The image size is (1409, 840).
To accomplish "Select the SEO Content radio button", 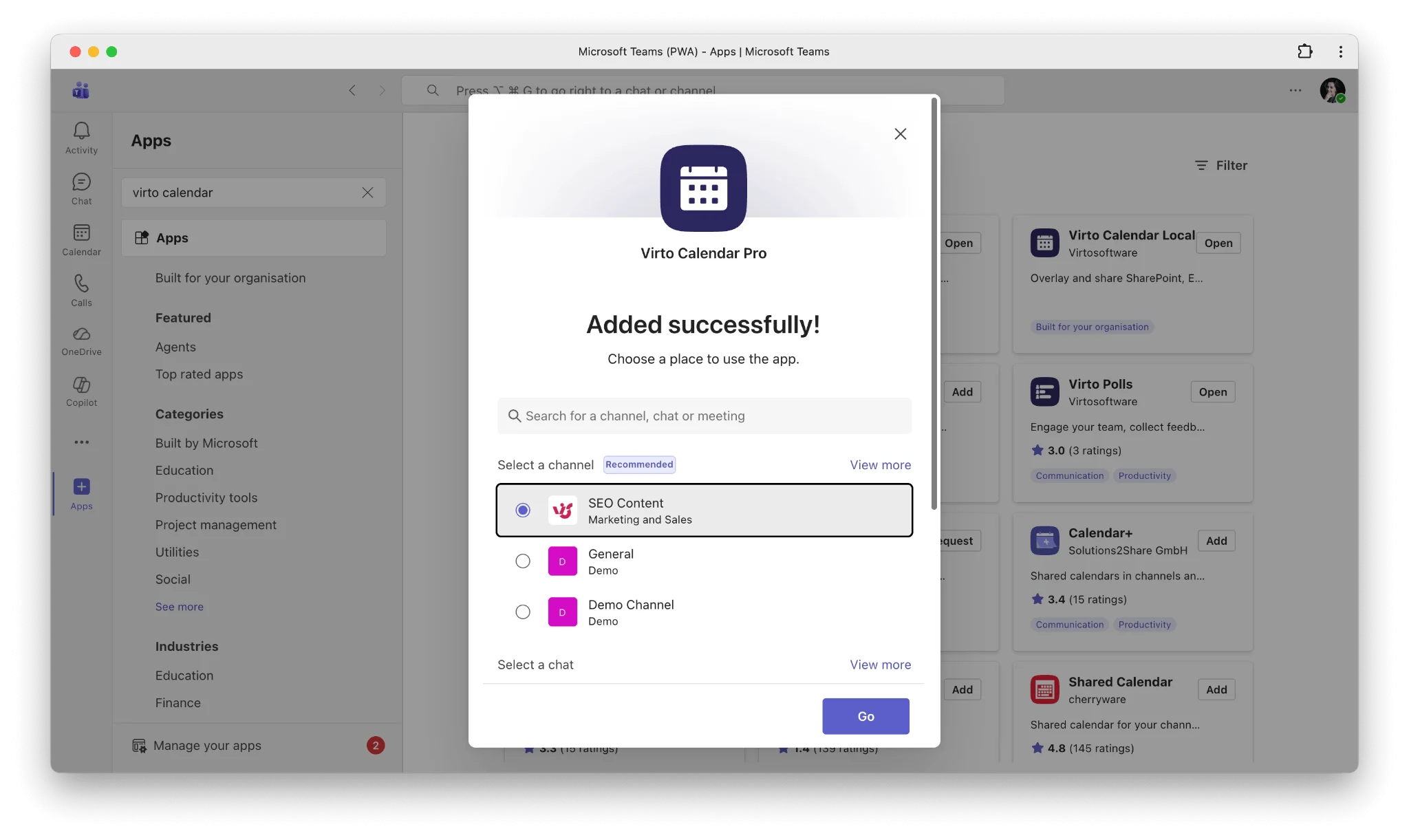I will tap(523, 510).
